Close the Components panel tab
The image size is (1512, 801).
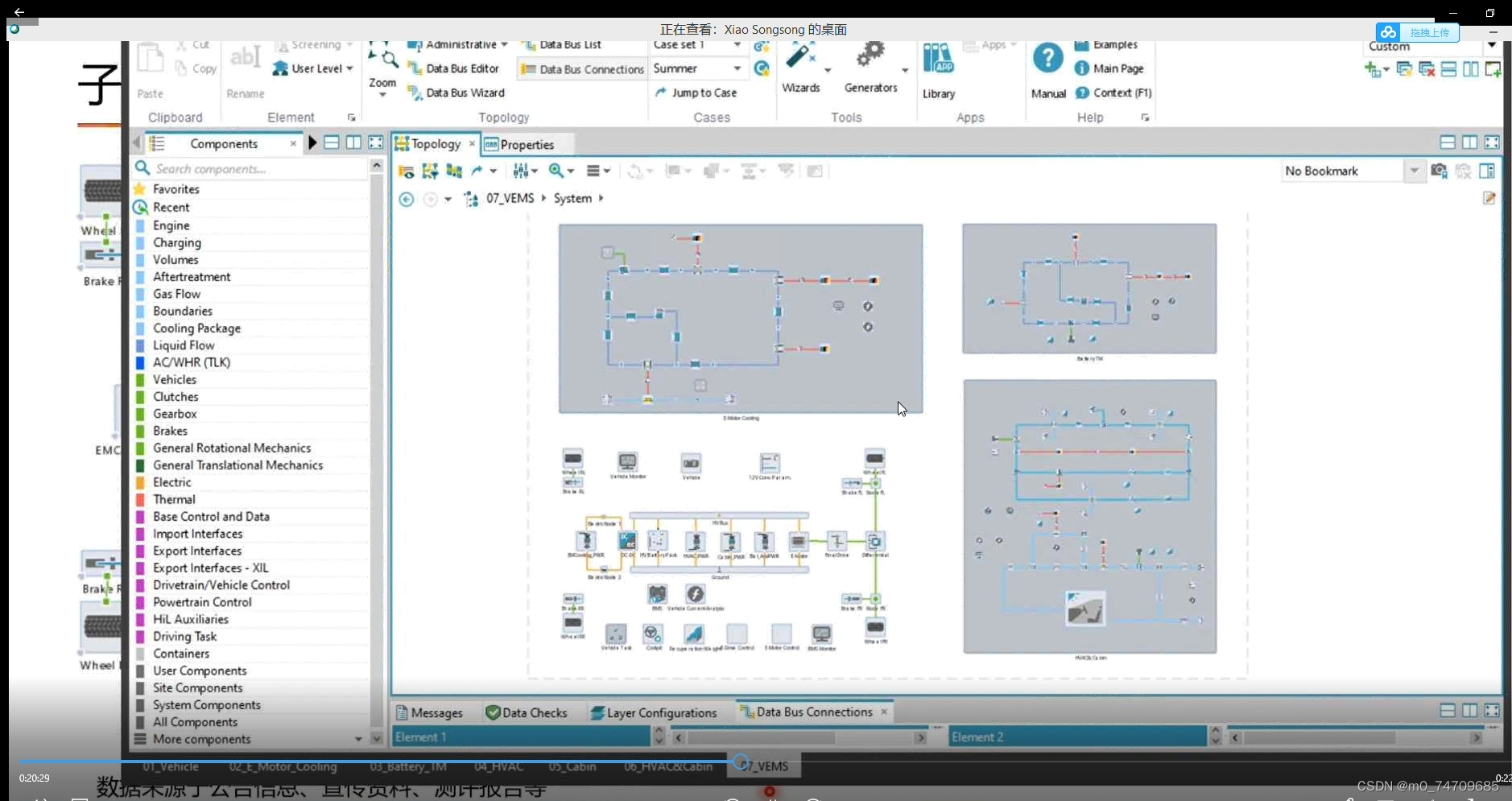tap(293, 143)
